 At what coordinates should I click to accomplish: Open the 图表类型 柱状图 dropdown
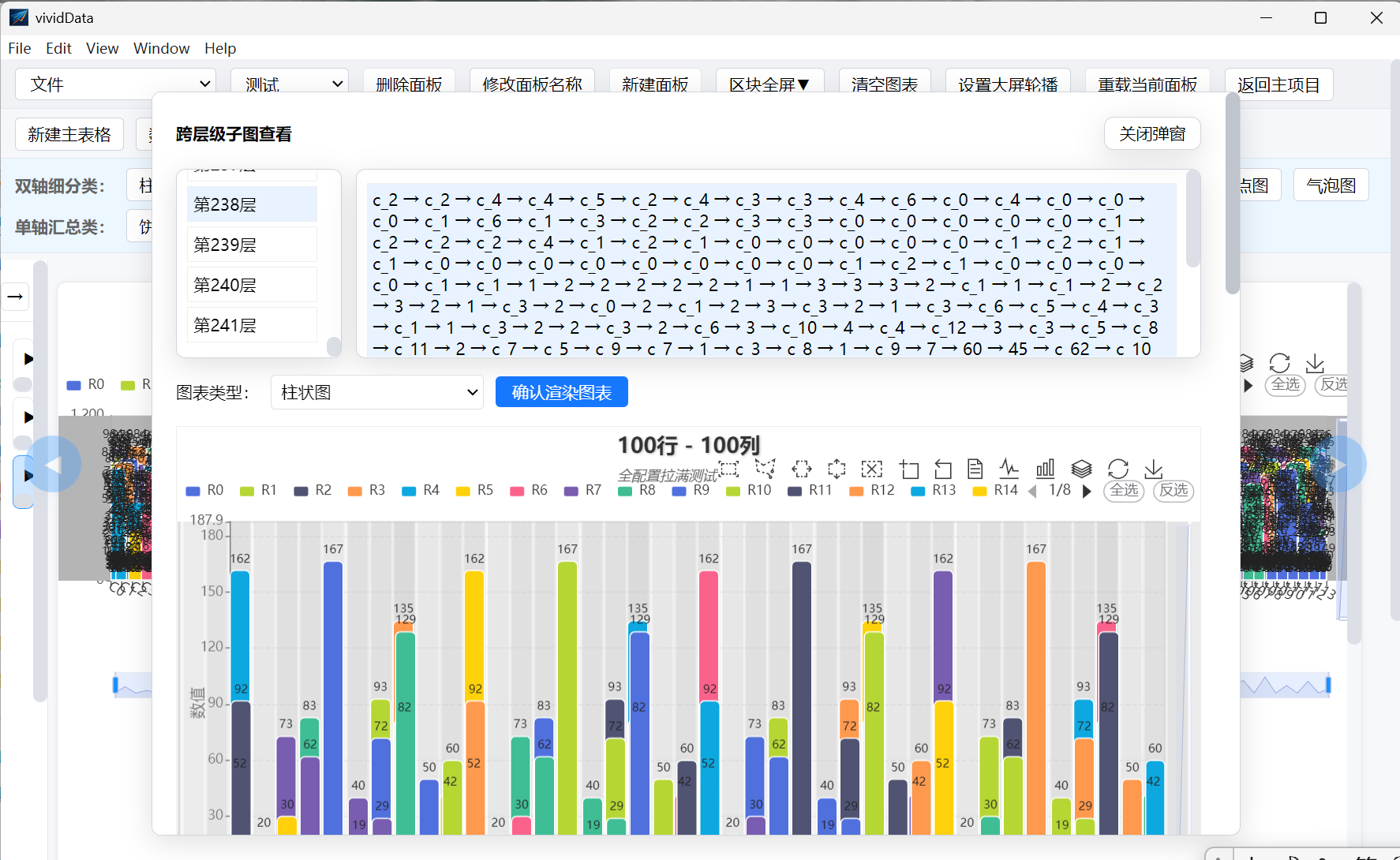click(377, 392)
